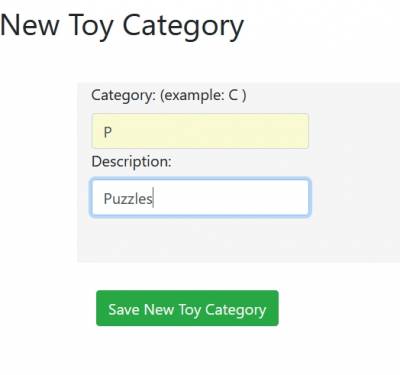Click empty space right of P in yellow field
This screenshot has height=375, width=400.
click(x=210, y=131)
